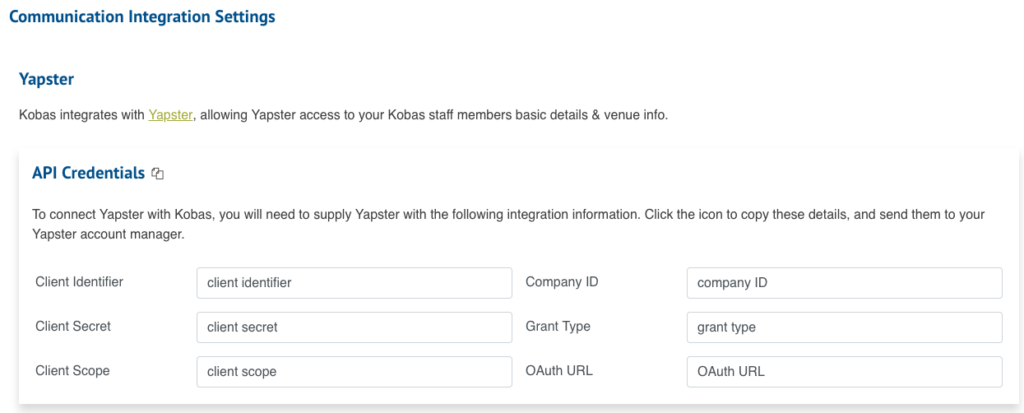Click the OAuth URL label

tap(559, 371)
